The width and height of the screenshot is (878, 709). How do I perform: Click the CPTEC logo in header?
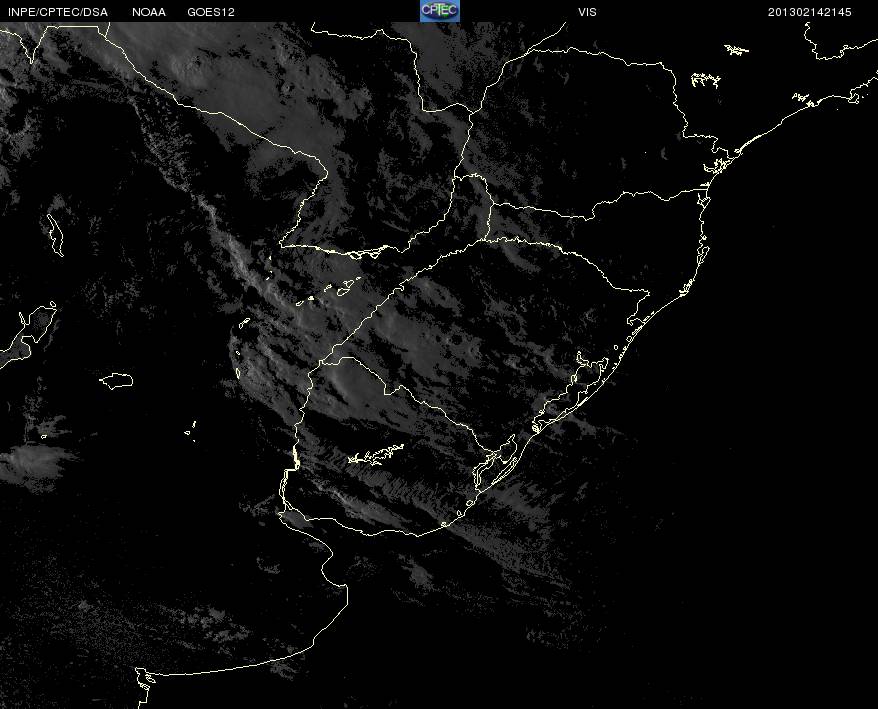(440, 11)
